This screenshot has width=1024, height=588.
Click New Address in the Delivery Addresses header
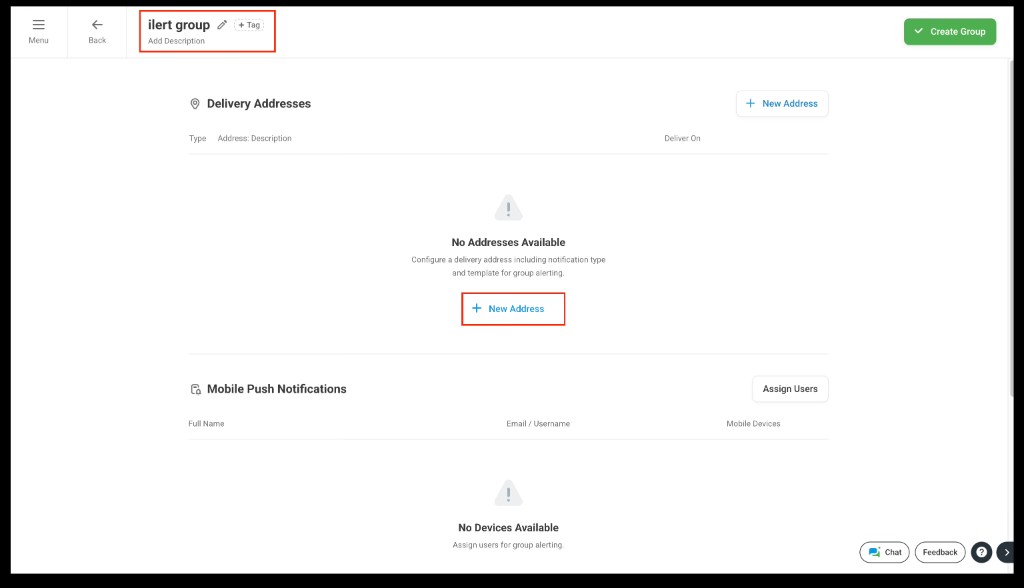tap(782, 104)
